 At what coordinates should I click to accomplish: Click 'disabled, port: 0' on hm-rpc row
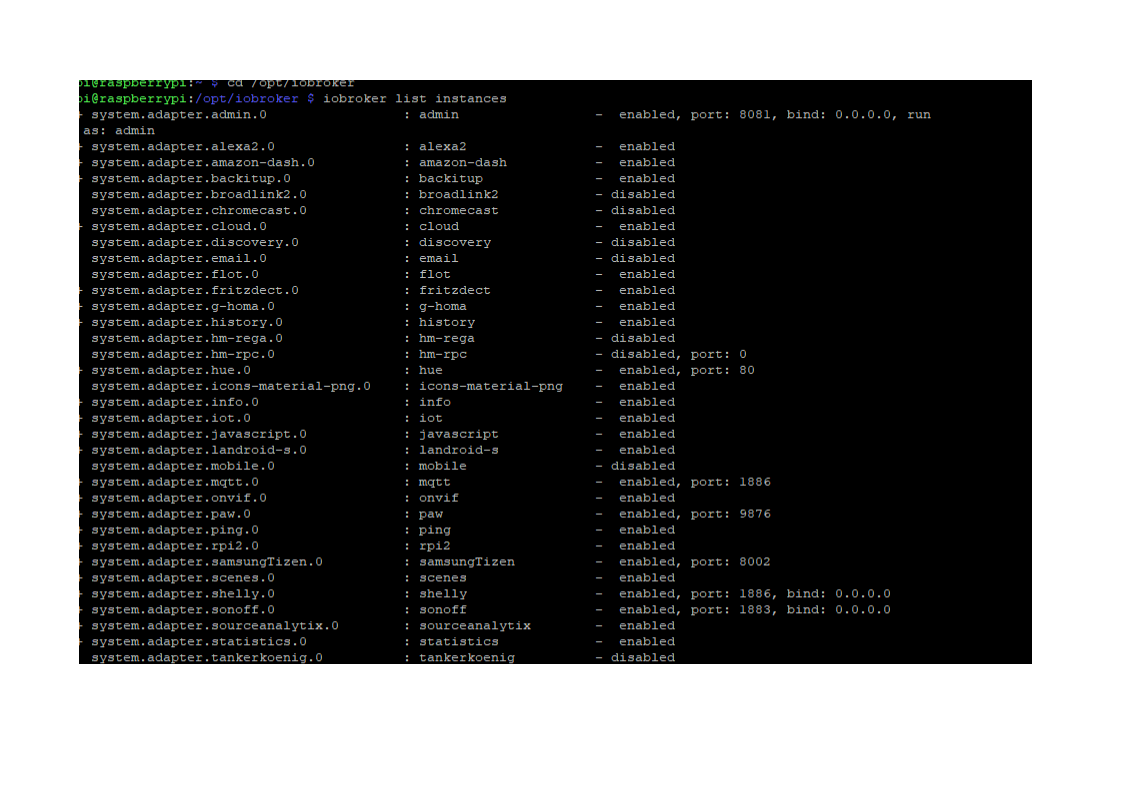[x=678, y=354]
